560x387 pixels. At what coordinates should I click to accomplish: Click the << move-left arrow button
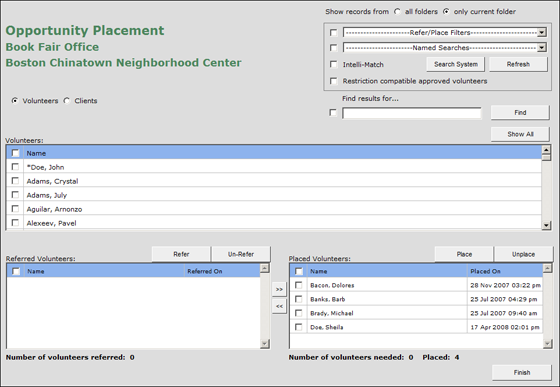coord(279,306)
